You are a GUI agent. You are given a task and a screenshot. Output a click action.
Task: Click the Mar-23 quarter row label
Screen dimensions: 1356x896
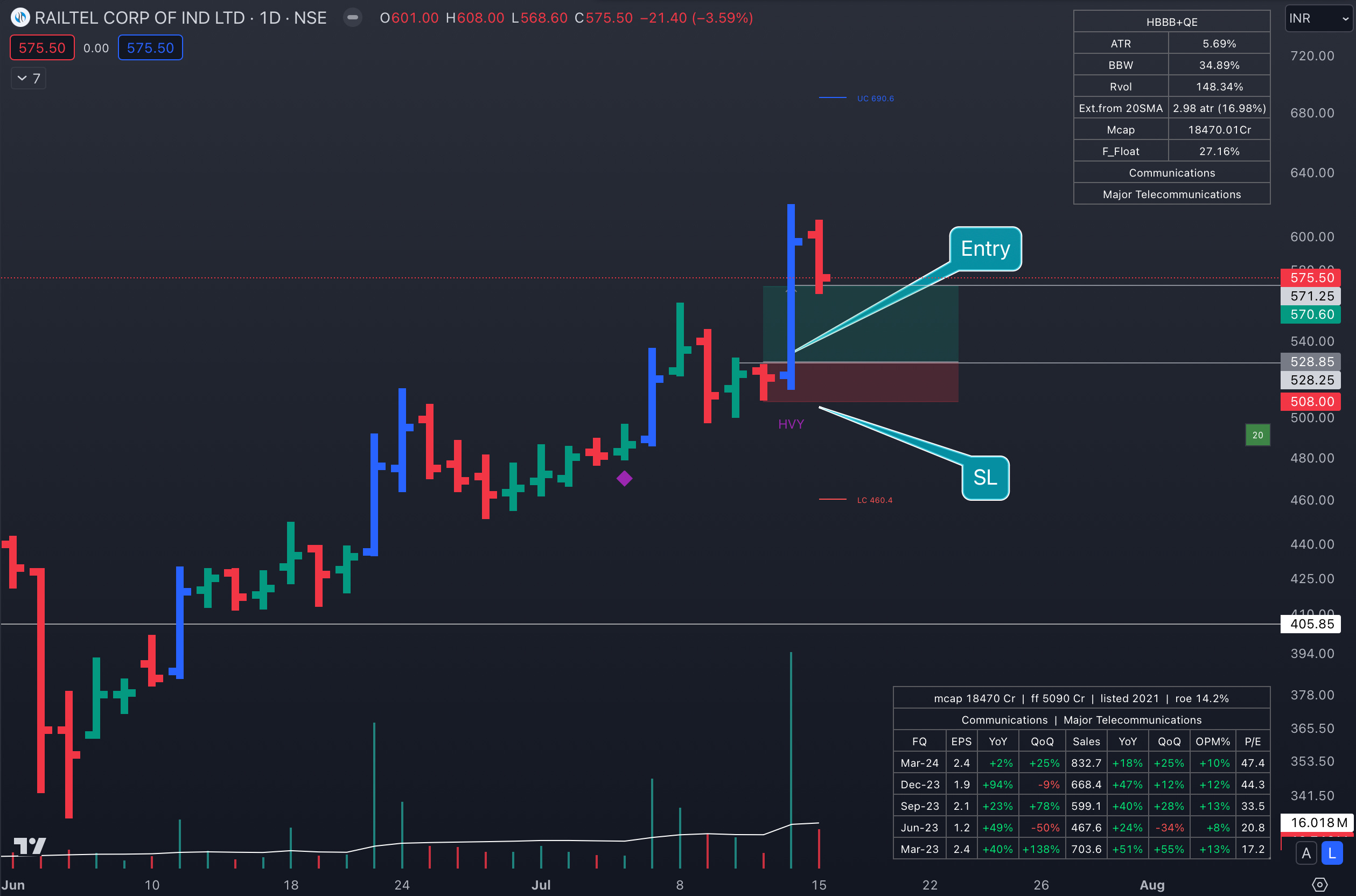[x=919, y=849]
